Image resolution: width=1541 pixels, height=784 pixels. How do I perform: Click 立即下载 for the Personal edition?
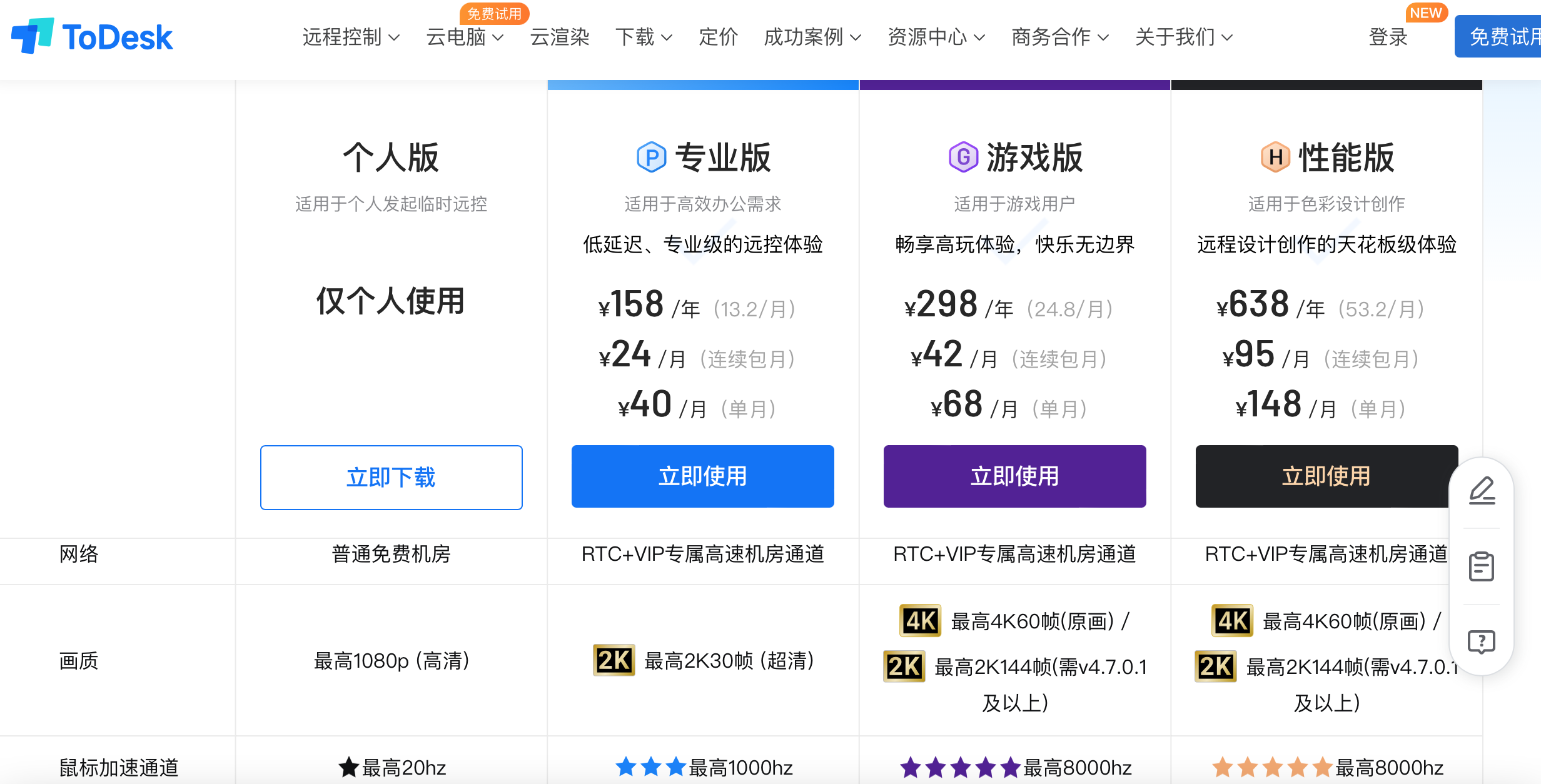tap(391, 478)
